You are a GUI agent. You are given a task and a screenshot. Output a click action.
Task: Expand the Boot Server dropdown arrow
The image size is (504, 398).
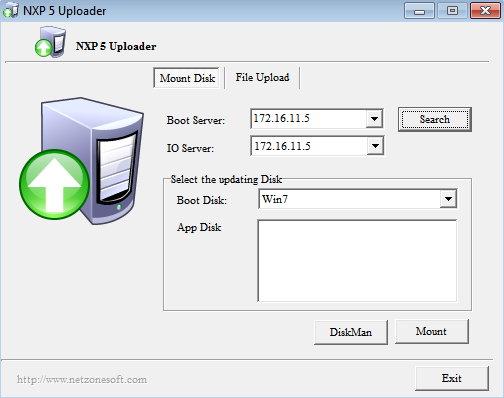tap(374, 119)
